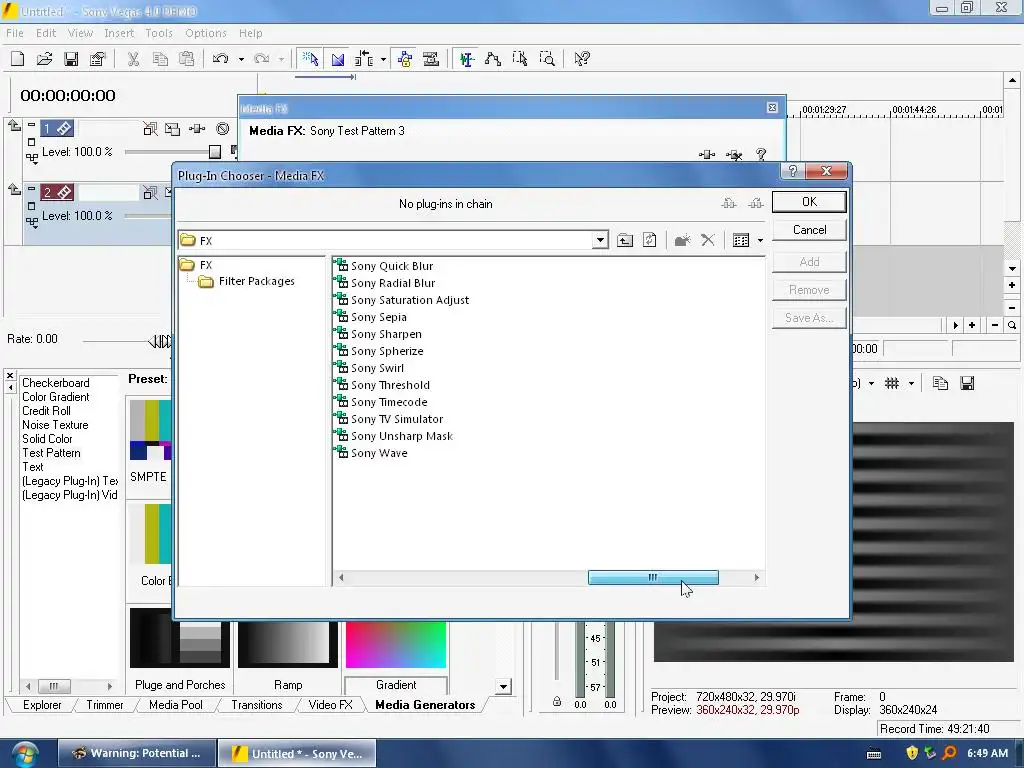Screen dimensions: 1024x768
Task: Select the Sony Unsharp Mask plug-in
Action: point(394,436)
